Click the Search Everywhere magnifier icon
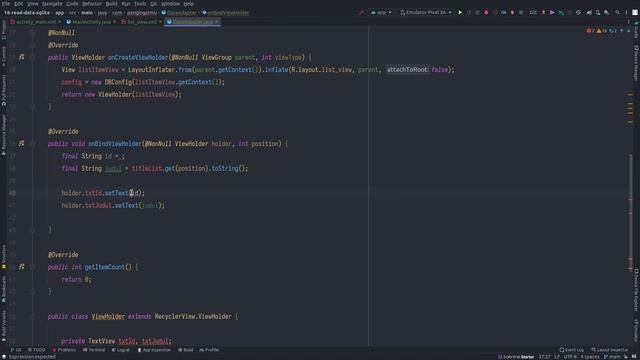Image resolution: width=640 pixels, height=360 pixels. pos(618,13)
